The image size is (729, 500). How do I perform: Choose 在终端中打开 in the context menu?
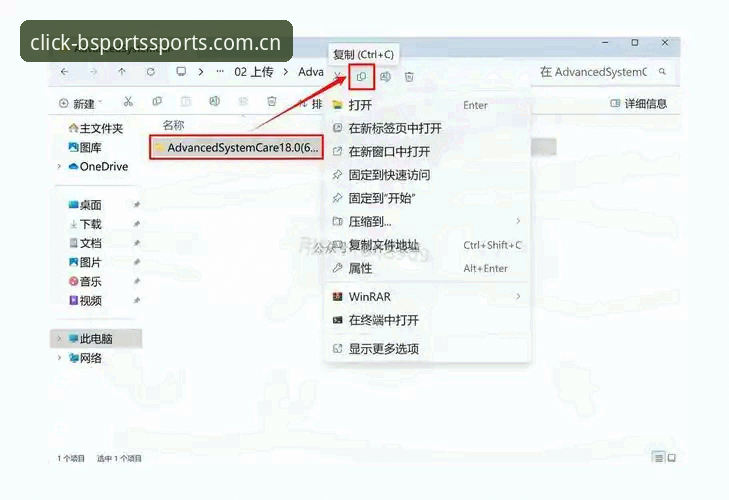(428, 320)
